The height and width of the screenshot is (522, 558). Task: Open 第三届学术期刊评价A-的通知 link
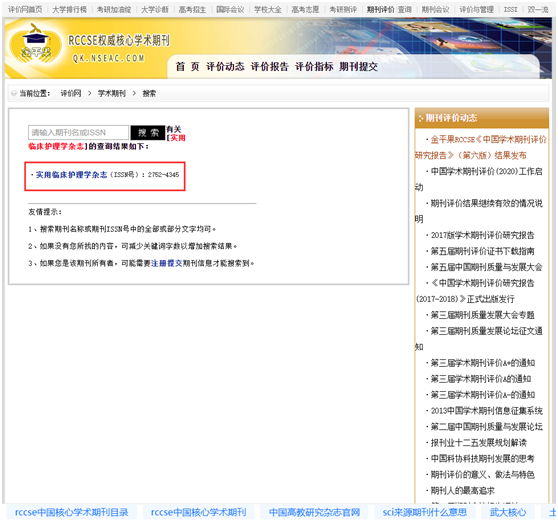[x=483, y=395]
